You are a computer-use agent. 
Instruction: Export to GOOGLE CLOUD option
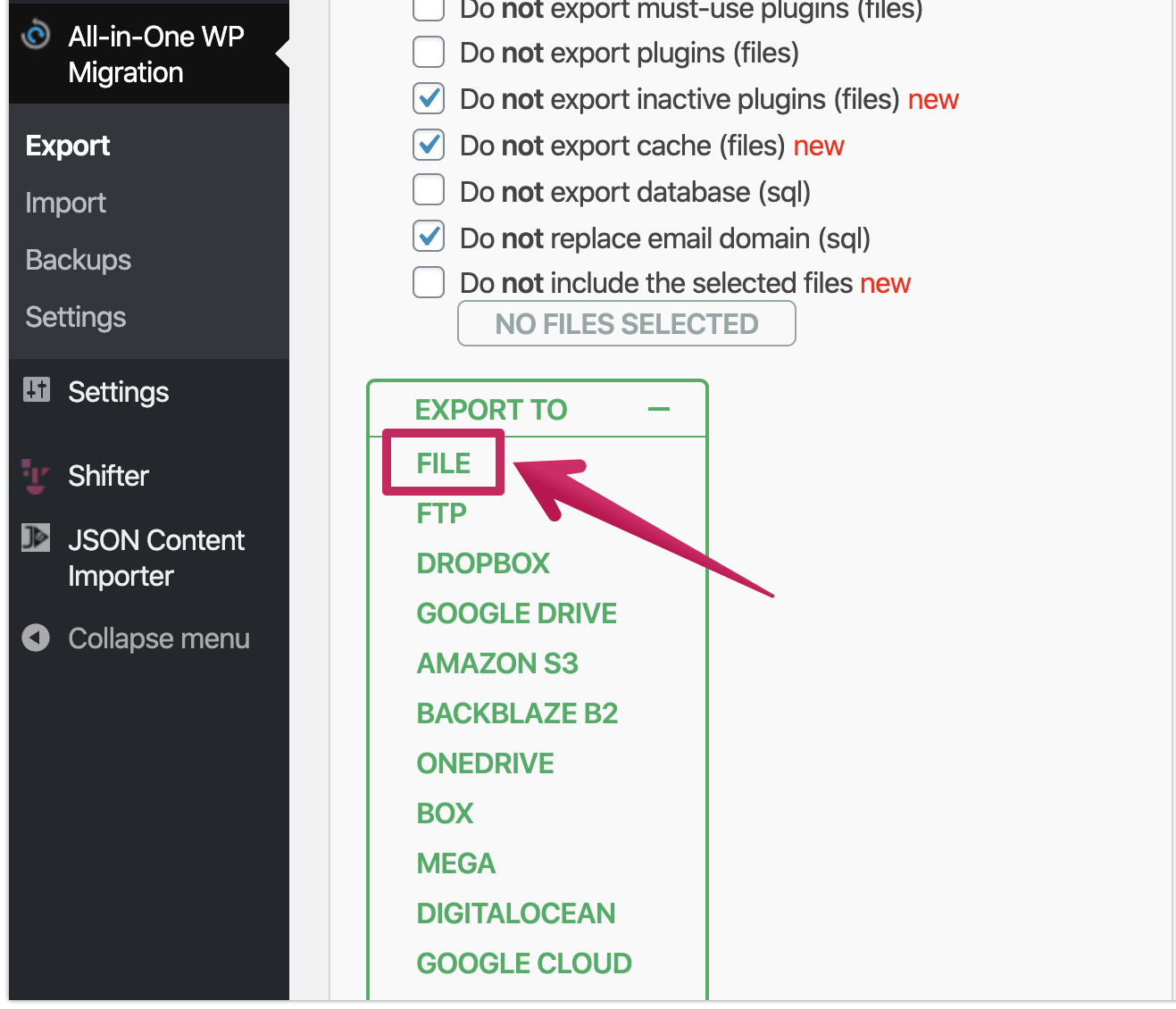(x=524, y=963)
